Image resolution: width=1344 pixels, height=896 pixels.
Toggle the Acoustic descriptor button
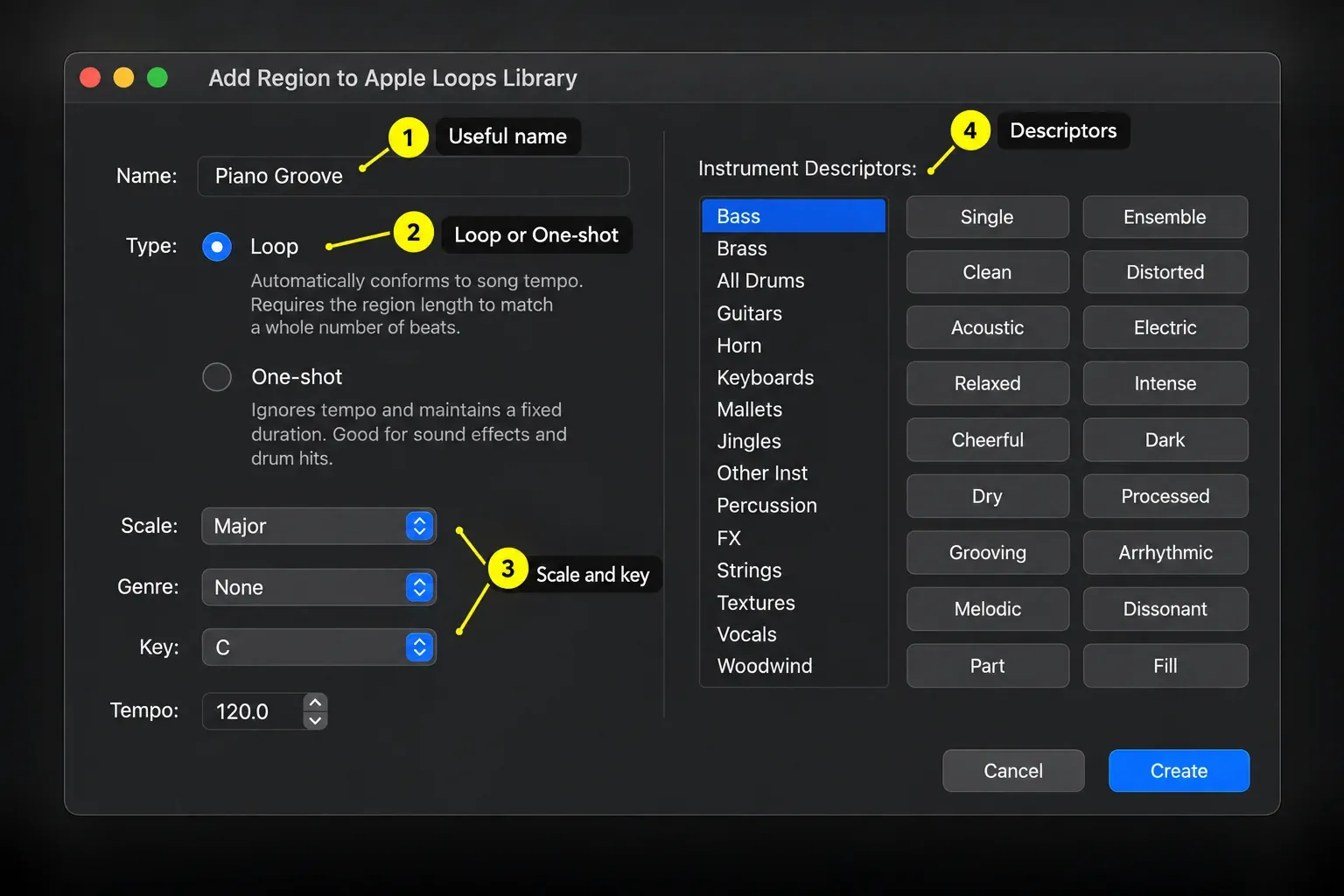987,327
